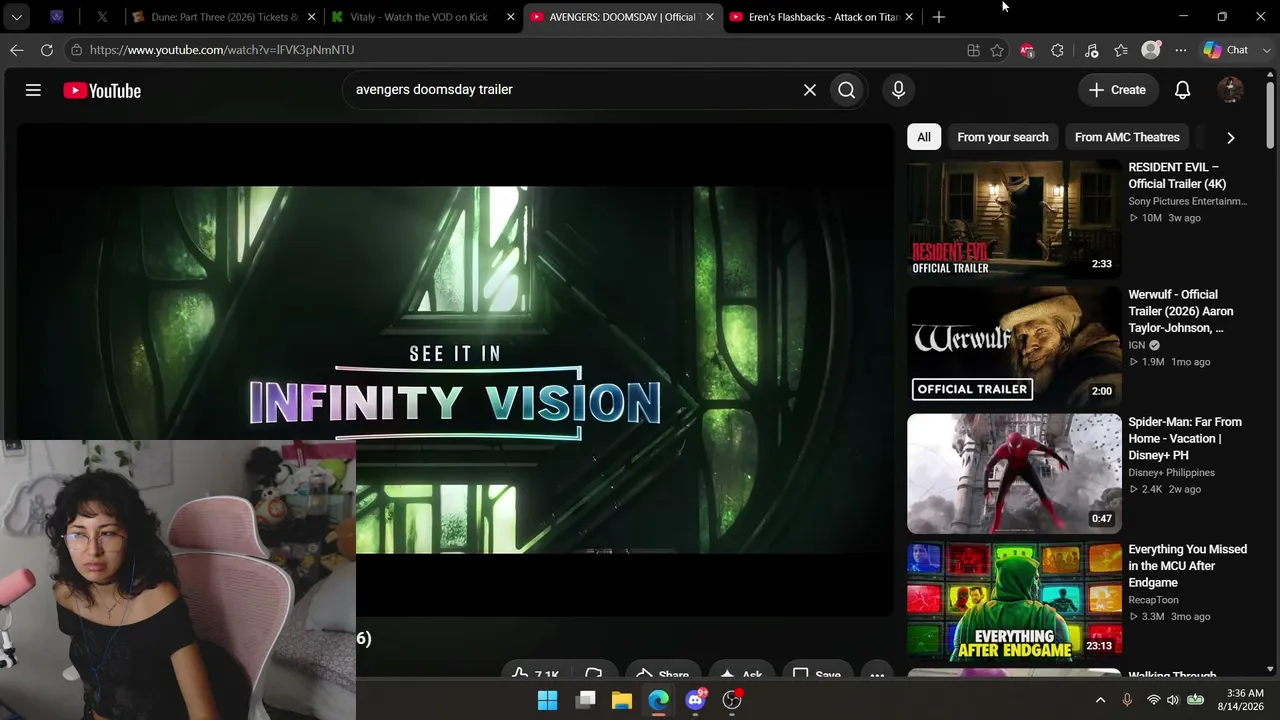The image size is (1280, 720).
Task: Select the 'From your search' chip
Action: click(x=1003, y=137)
